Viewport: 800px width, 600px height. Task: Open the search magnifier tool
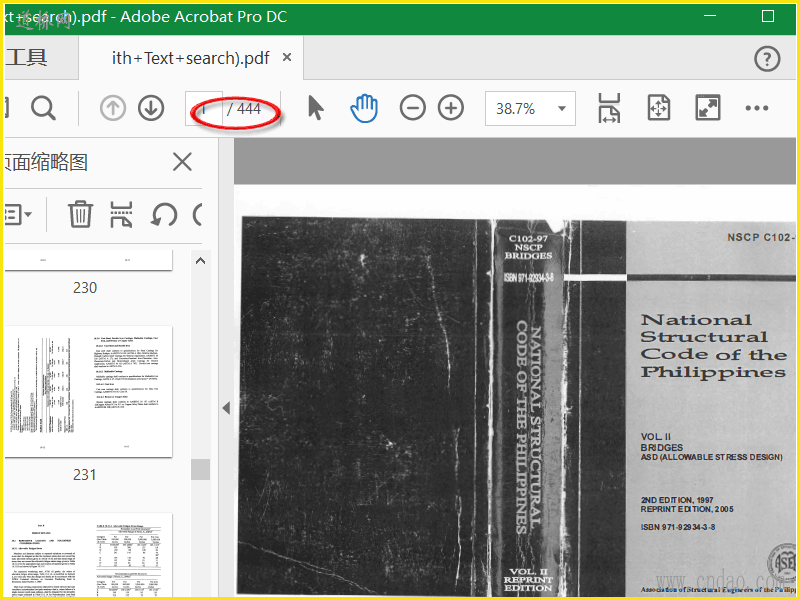pyautogui.click(x=43, y=108)
